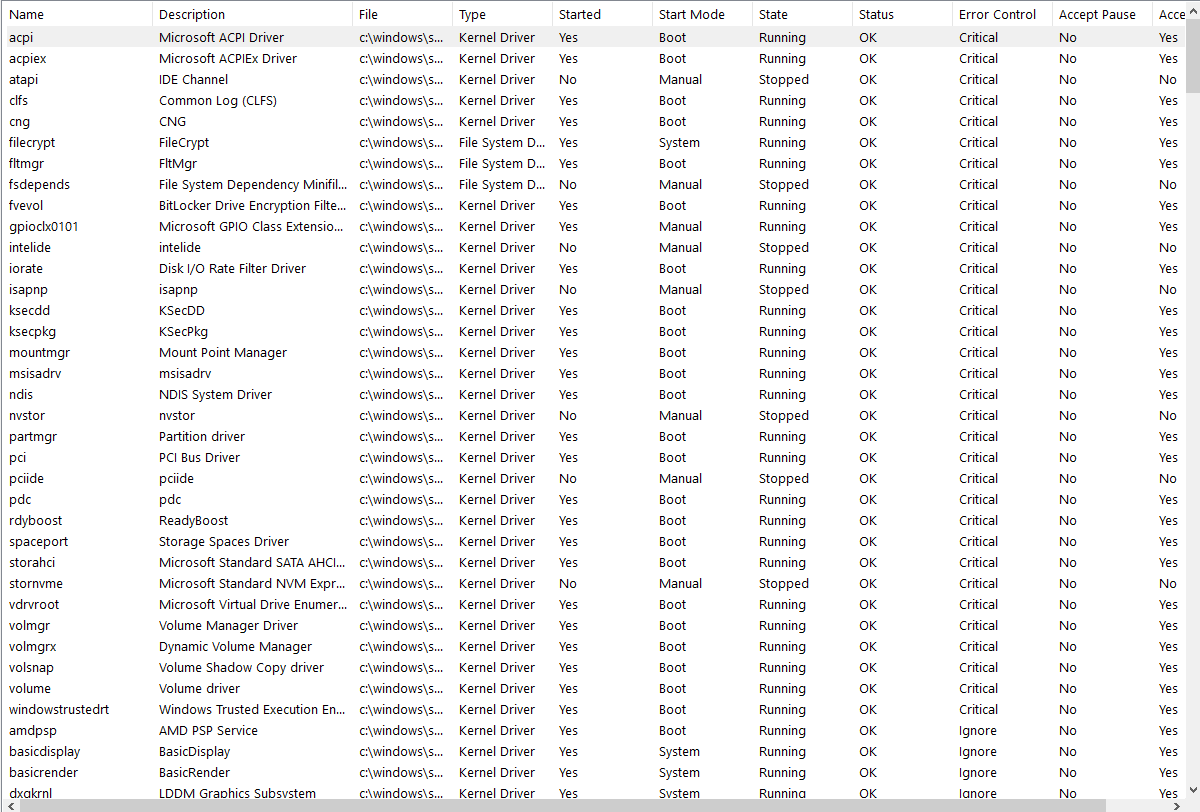1200x812 pixels.
Task: Click the File column header
Action: click(402, 14)
